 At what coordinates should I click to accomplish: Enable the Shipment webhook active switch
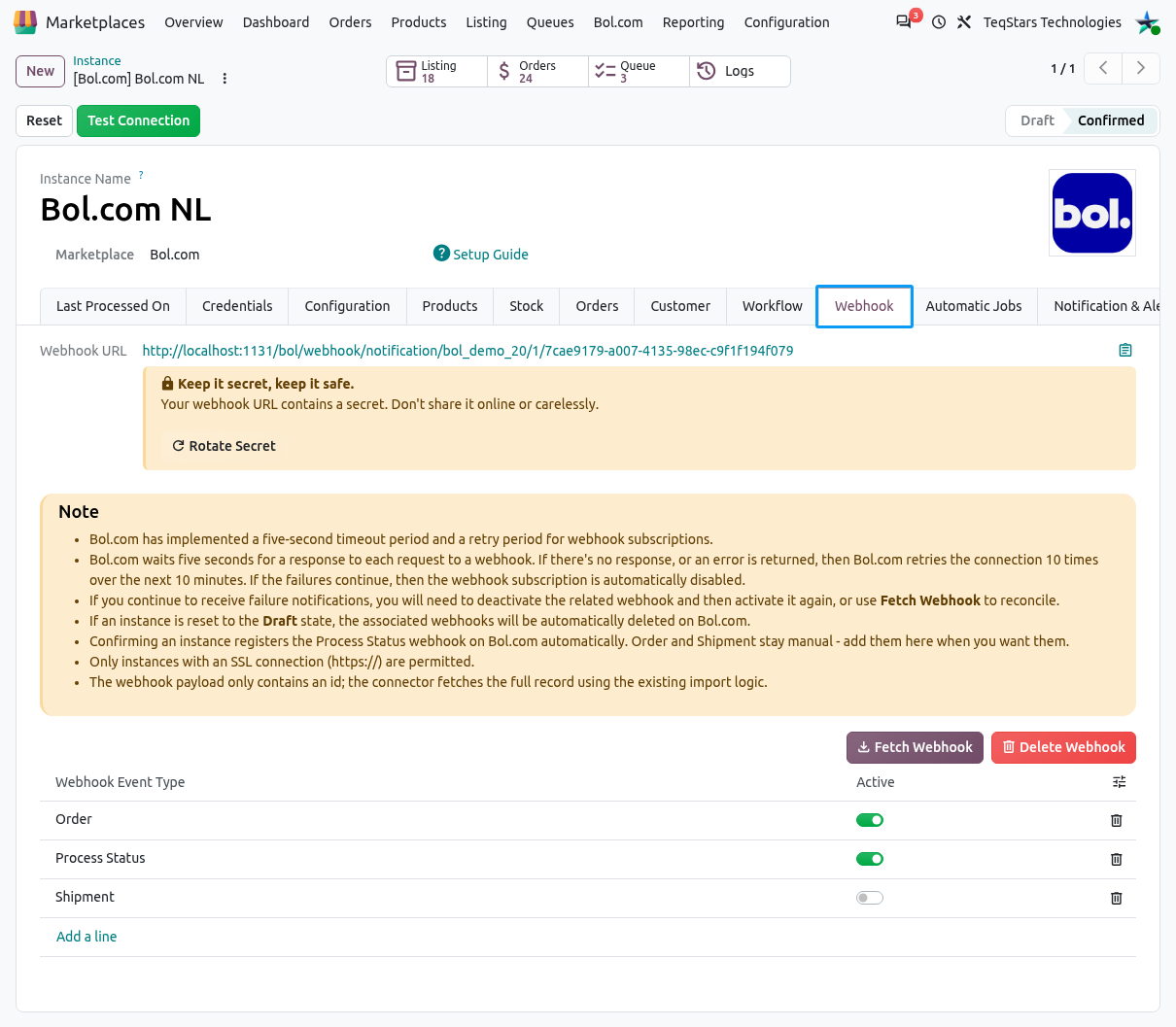[870, 898]
